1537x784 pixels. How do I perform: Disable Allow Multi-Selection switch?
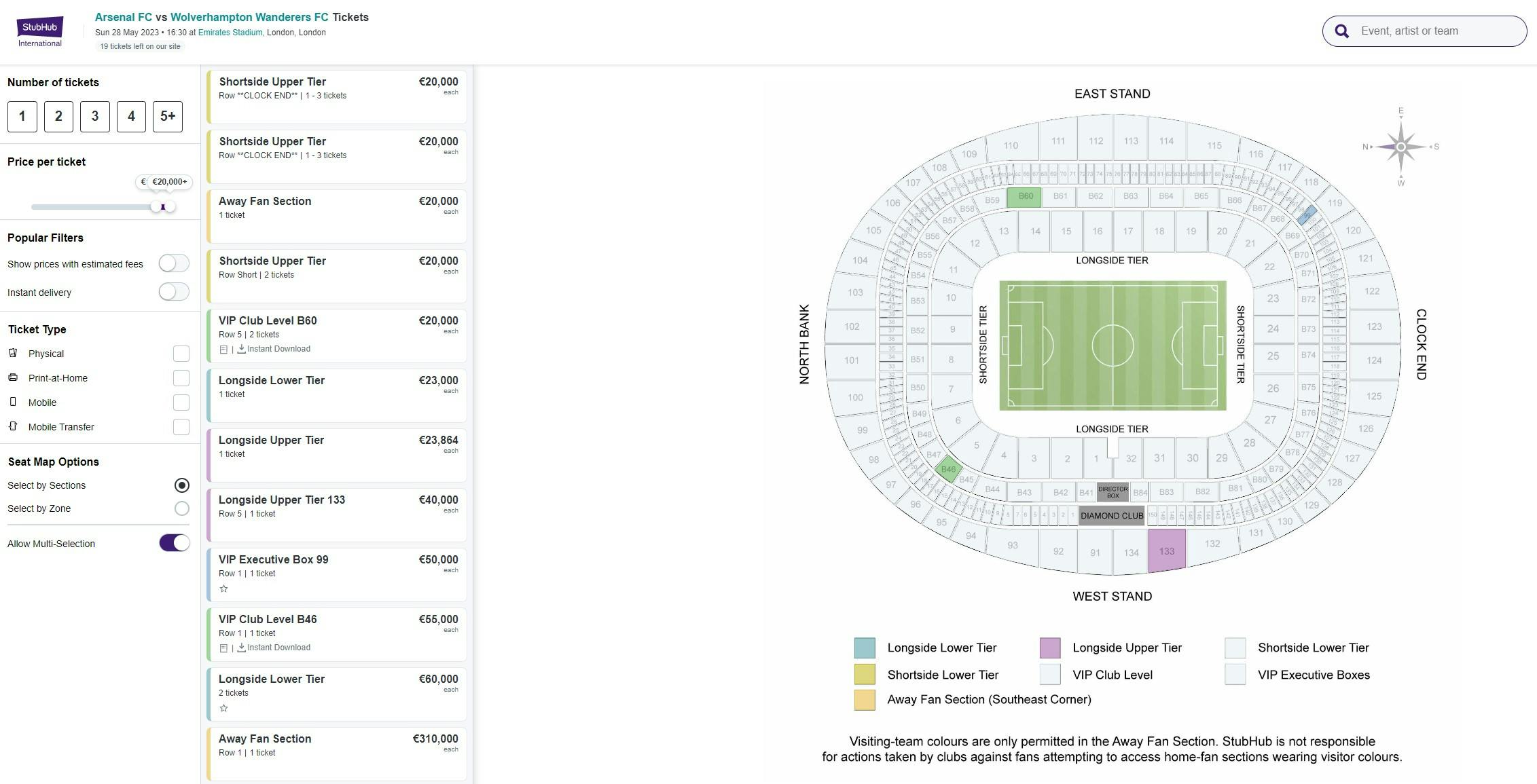point(175,543)
